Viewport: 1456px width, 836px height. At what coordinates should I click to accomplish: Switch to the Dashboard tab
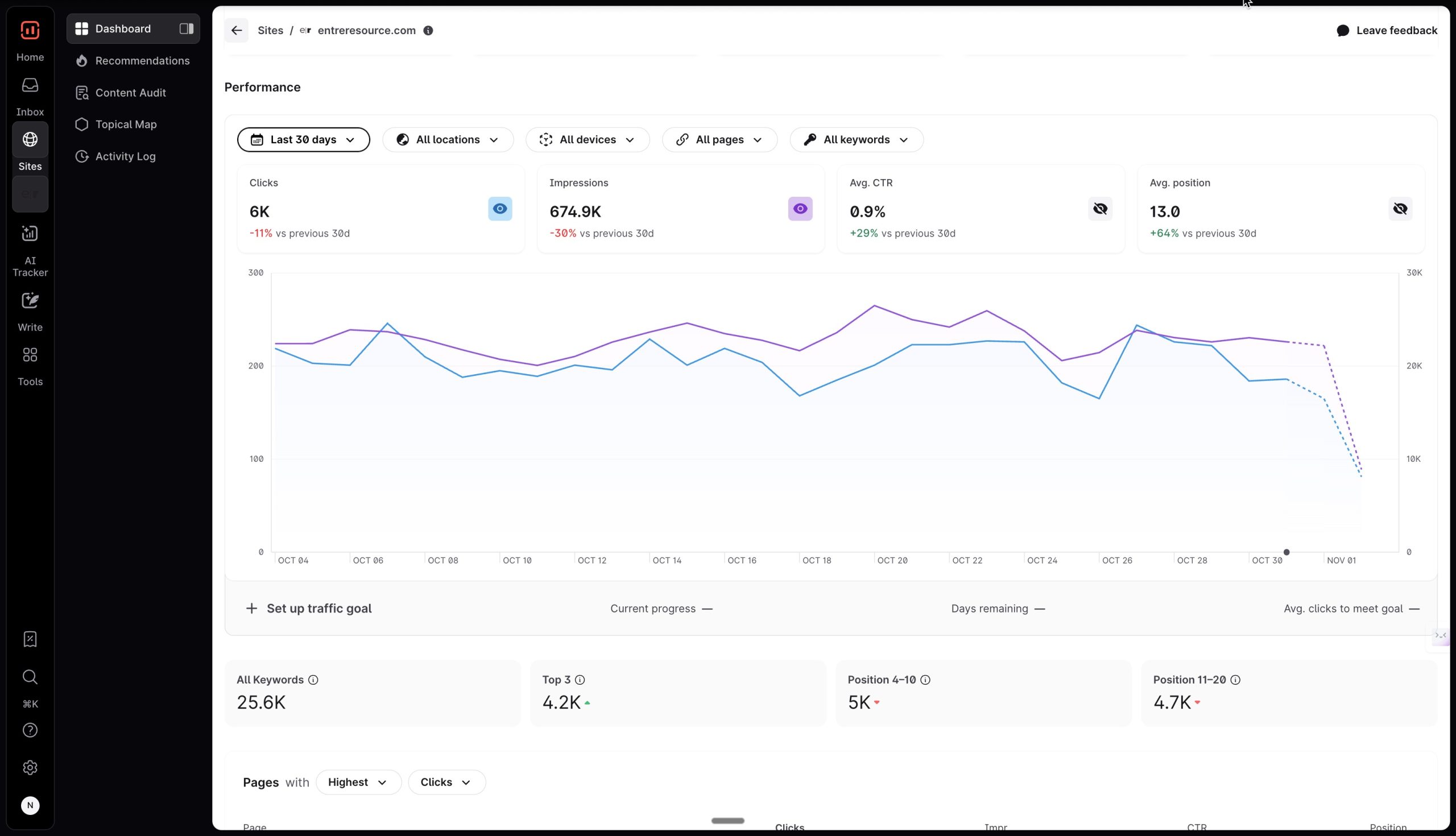[122, 28]
